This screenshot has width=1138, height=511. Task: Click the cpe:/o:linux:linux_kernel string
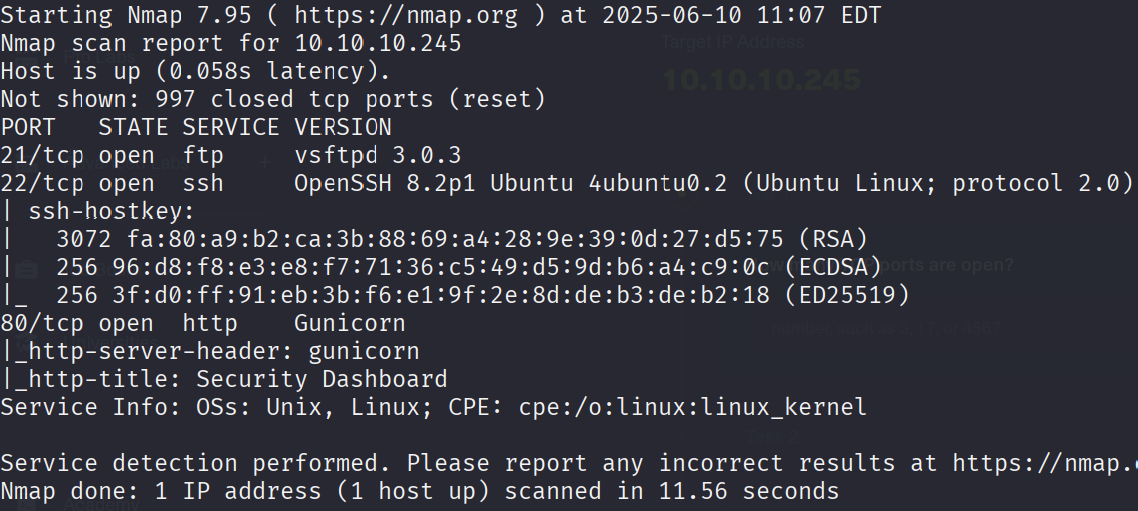(x=692, y=406)
